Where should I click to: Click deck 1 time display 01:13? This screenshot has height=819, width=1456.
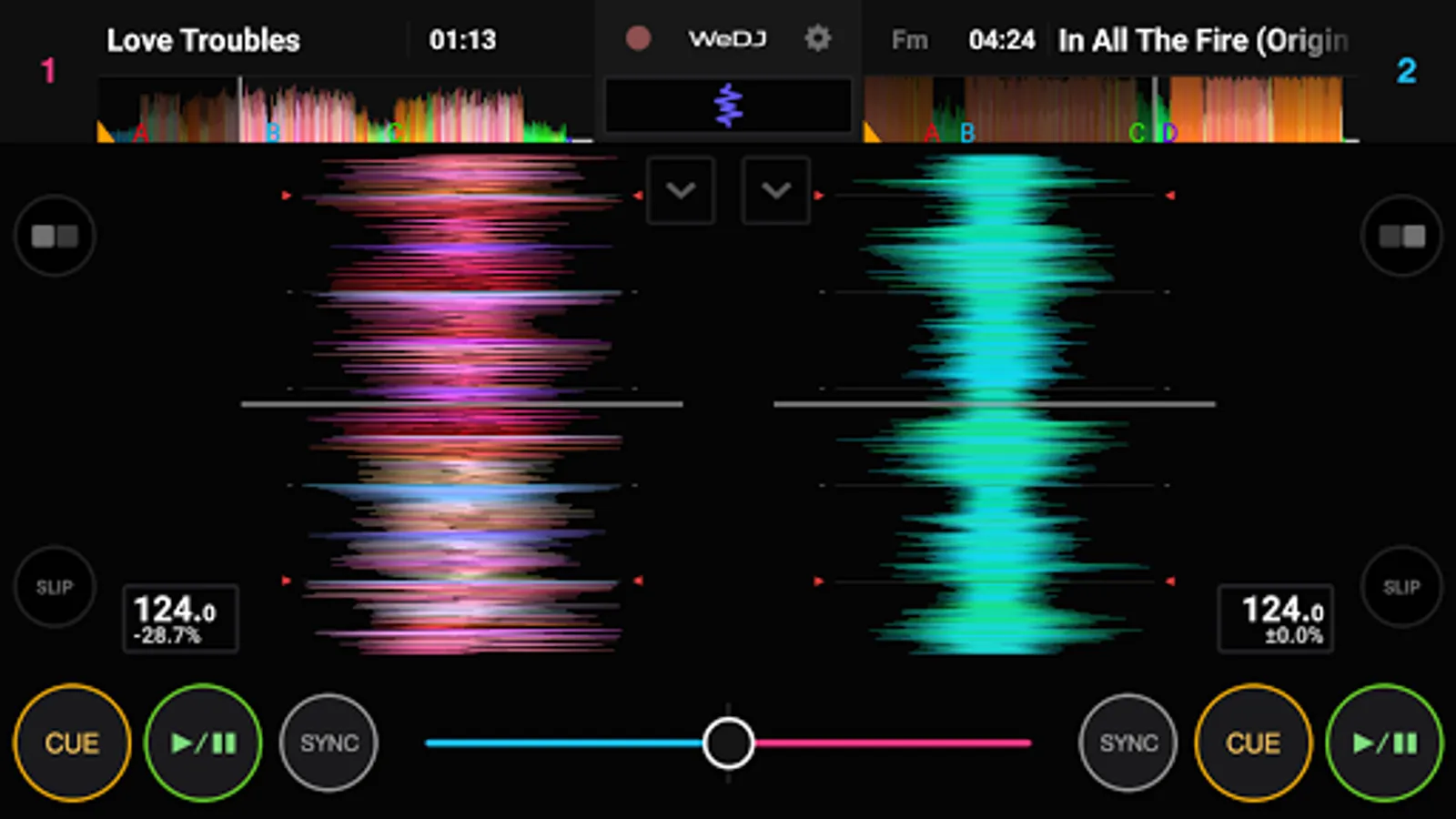pyautogui.click(x=462, y=40)
